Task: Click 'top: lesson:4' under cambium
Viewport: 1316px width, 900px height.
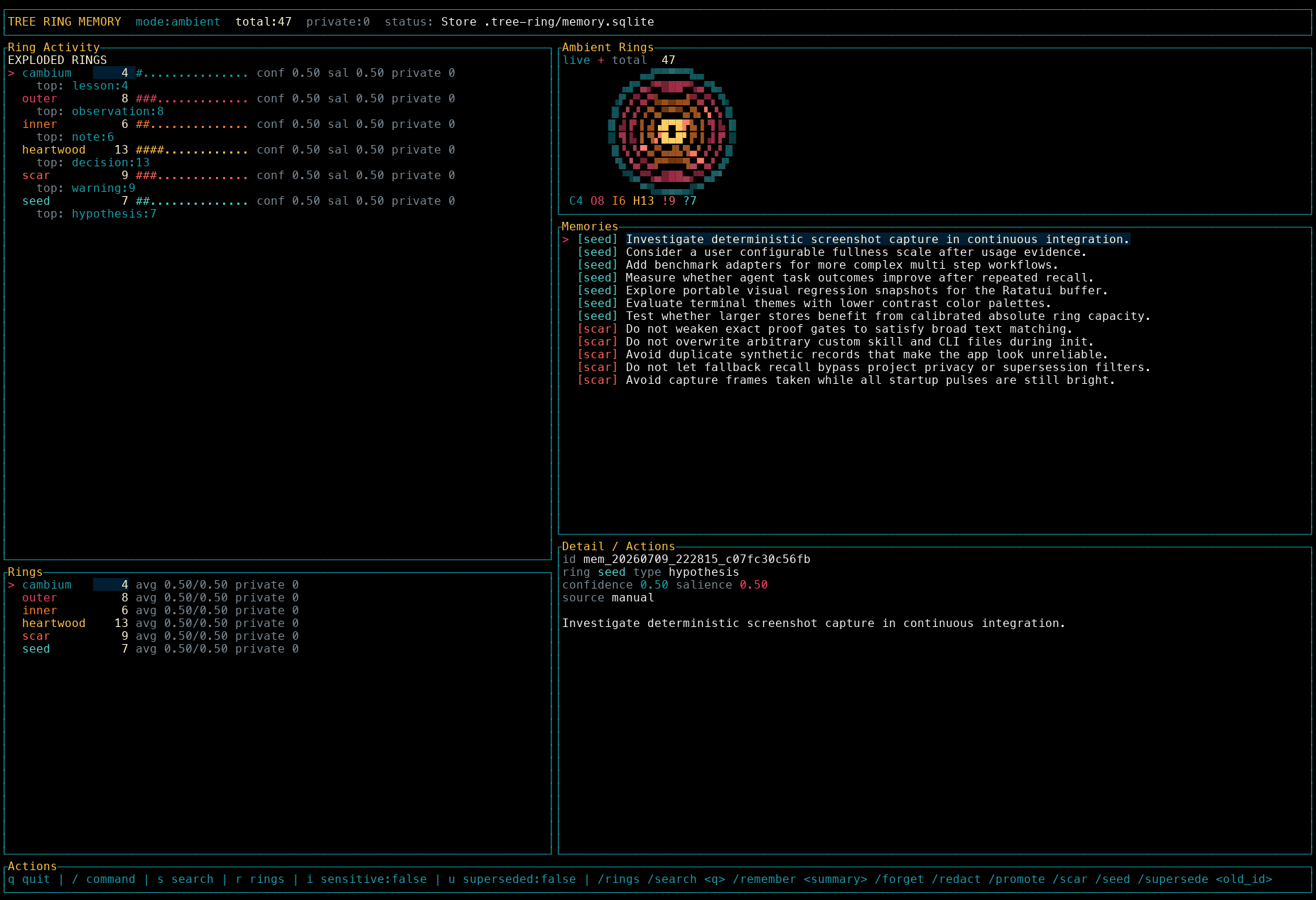Action: tap(82, 86)
